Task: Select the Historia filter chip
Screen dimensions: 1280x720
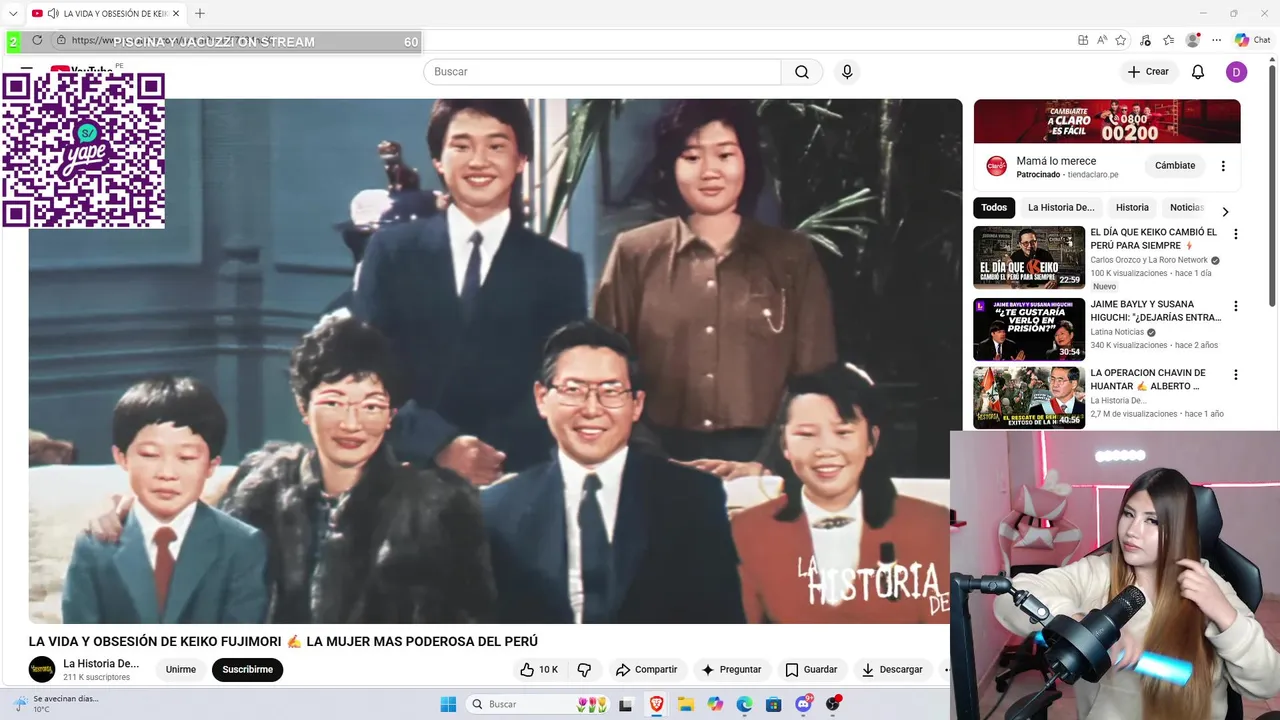Action: click(1132, 208)
